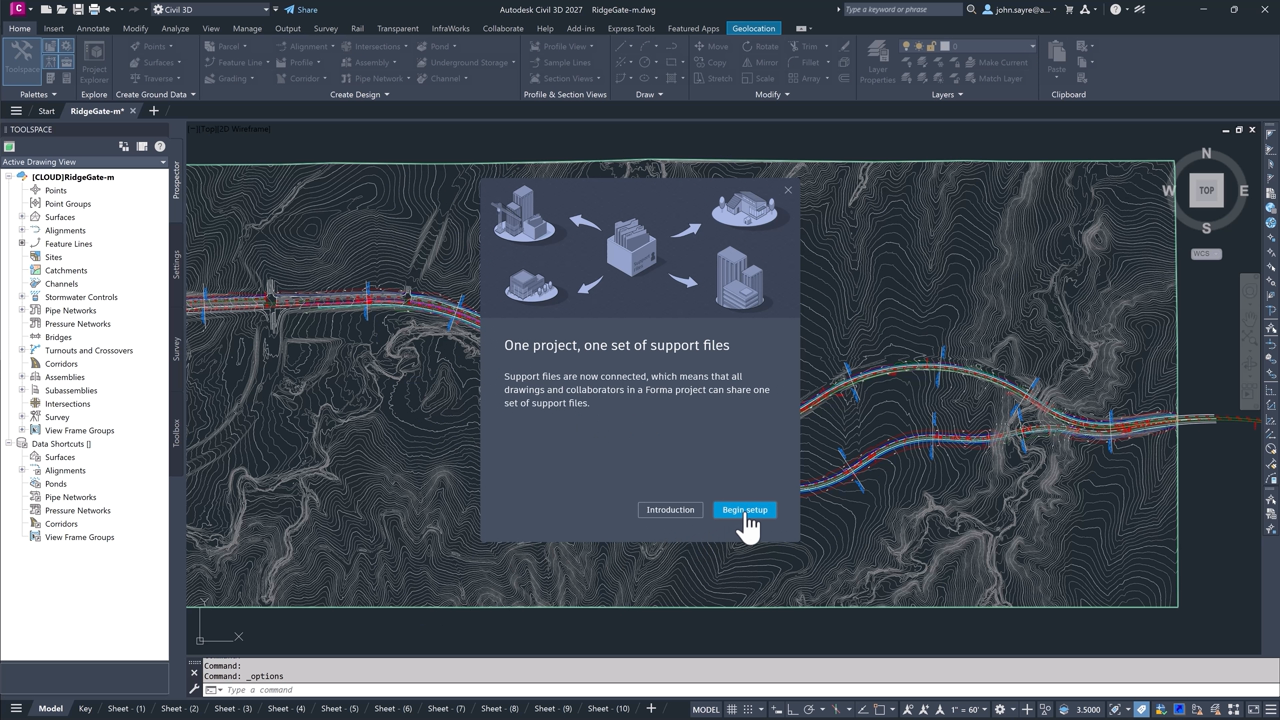Image resolution: width=1280 pixels, height=720 pixels.
Task: Click the Autodesk App Store cart icon
Action: [x=1069, y=10]
